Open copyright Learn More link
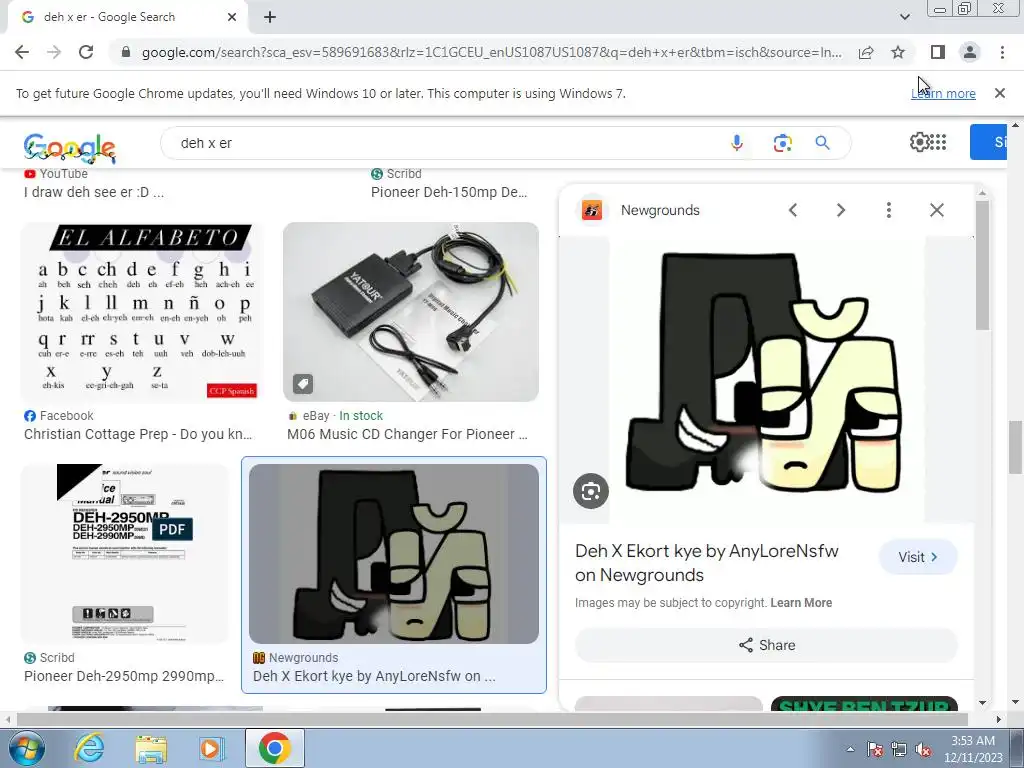The image size is (1024, 768). (x=801, y=603)
